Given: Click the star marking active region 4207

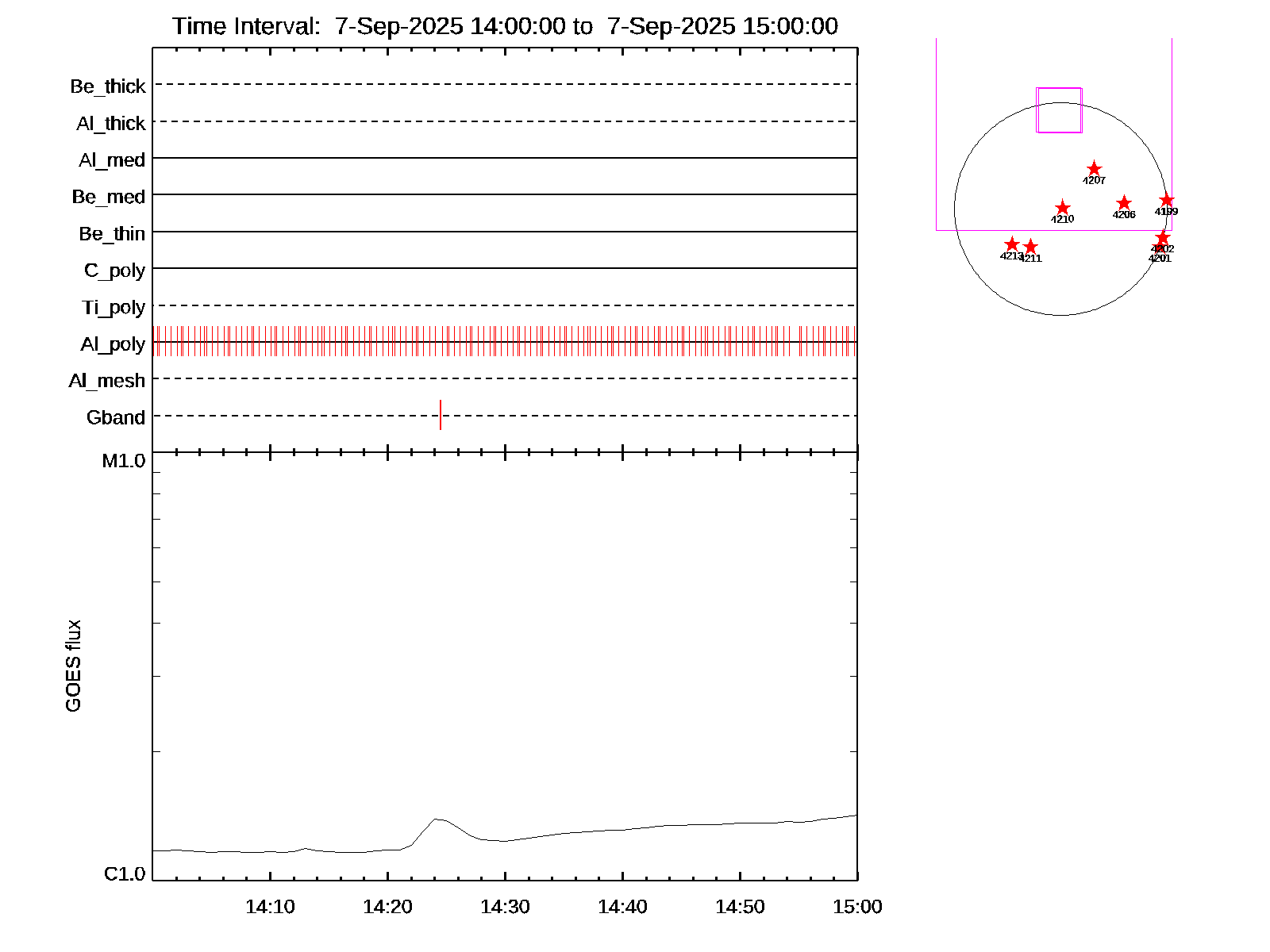Looking at the screenshot, I should pyautogui.click(x=1094, y=169).
